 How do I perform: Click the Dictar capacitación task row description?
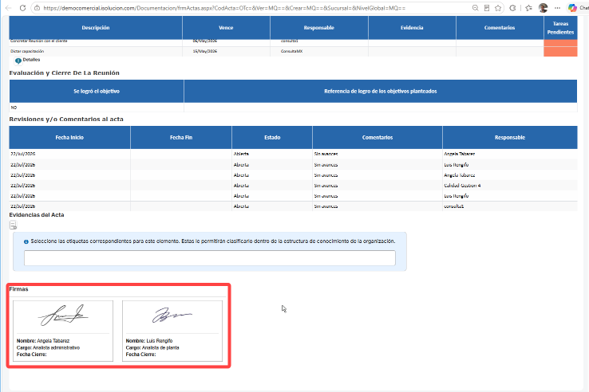click(x=27, y=51)
